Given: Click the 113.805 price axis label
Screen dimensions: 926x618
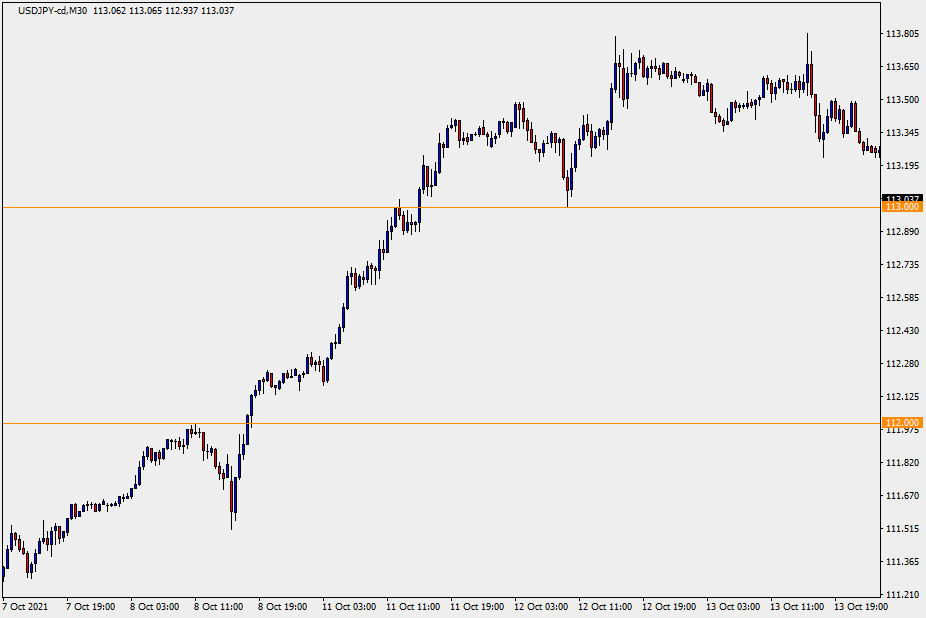Looking at the screenshot, I should [x=902, y=34].
